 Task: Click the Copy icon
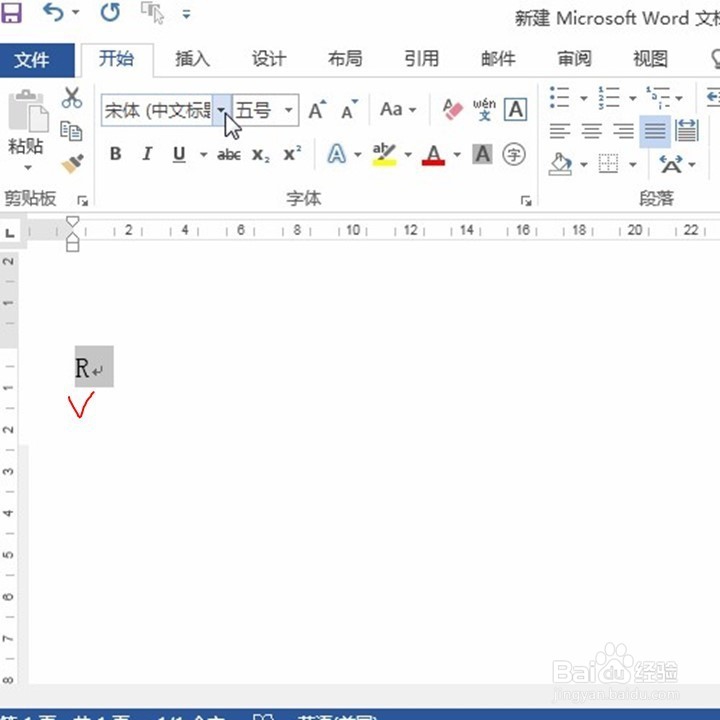[71, 131]
